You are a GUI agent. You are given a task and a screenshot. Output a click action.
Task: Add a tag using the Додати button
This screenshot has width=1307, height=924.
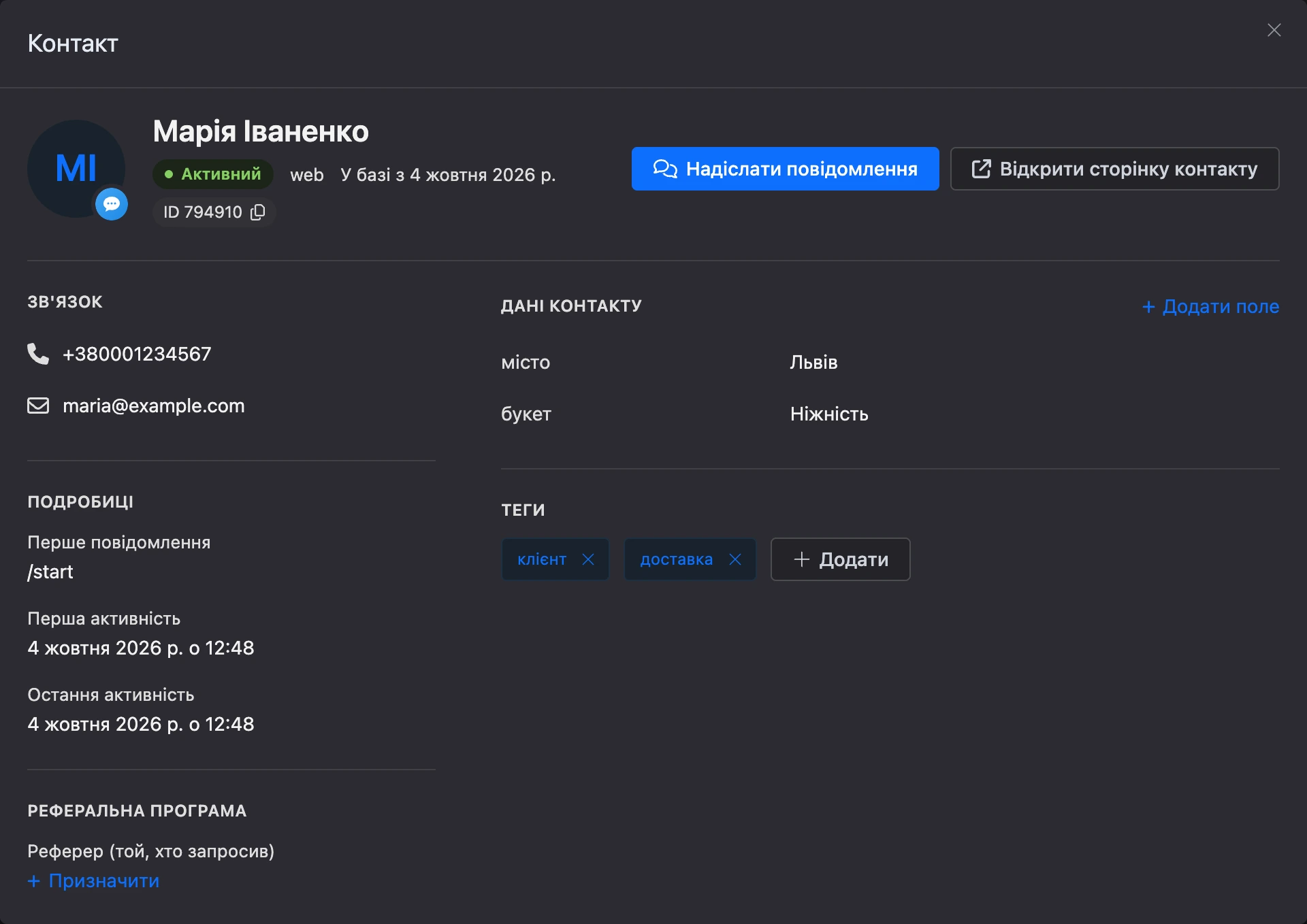[841, 559]
